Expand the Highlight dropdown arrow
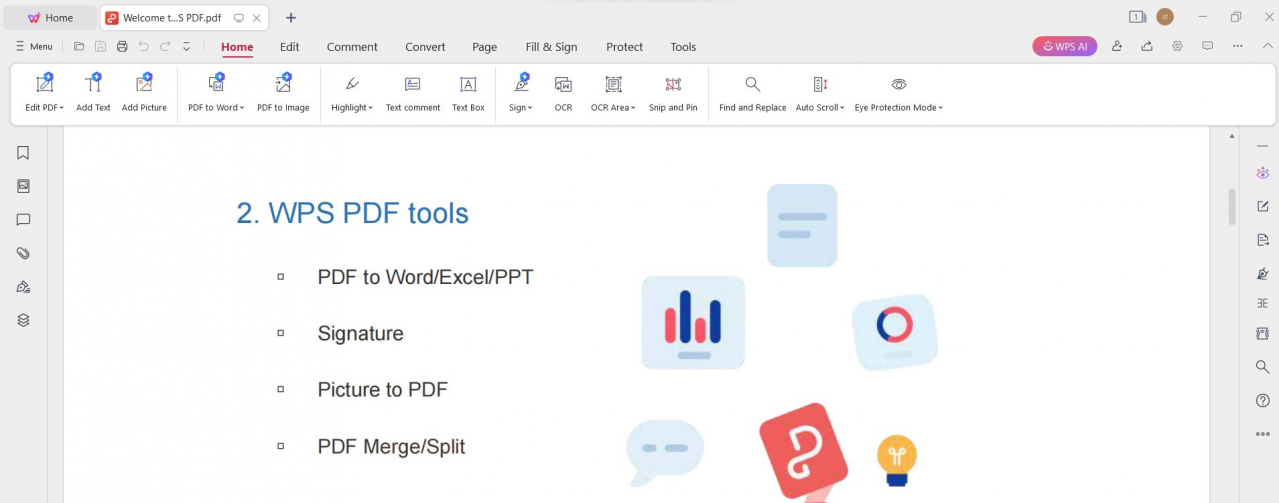This screenshot has height=503, width=1279. [x=371, y=108]
